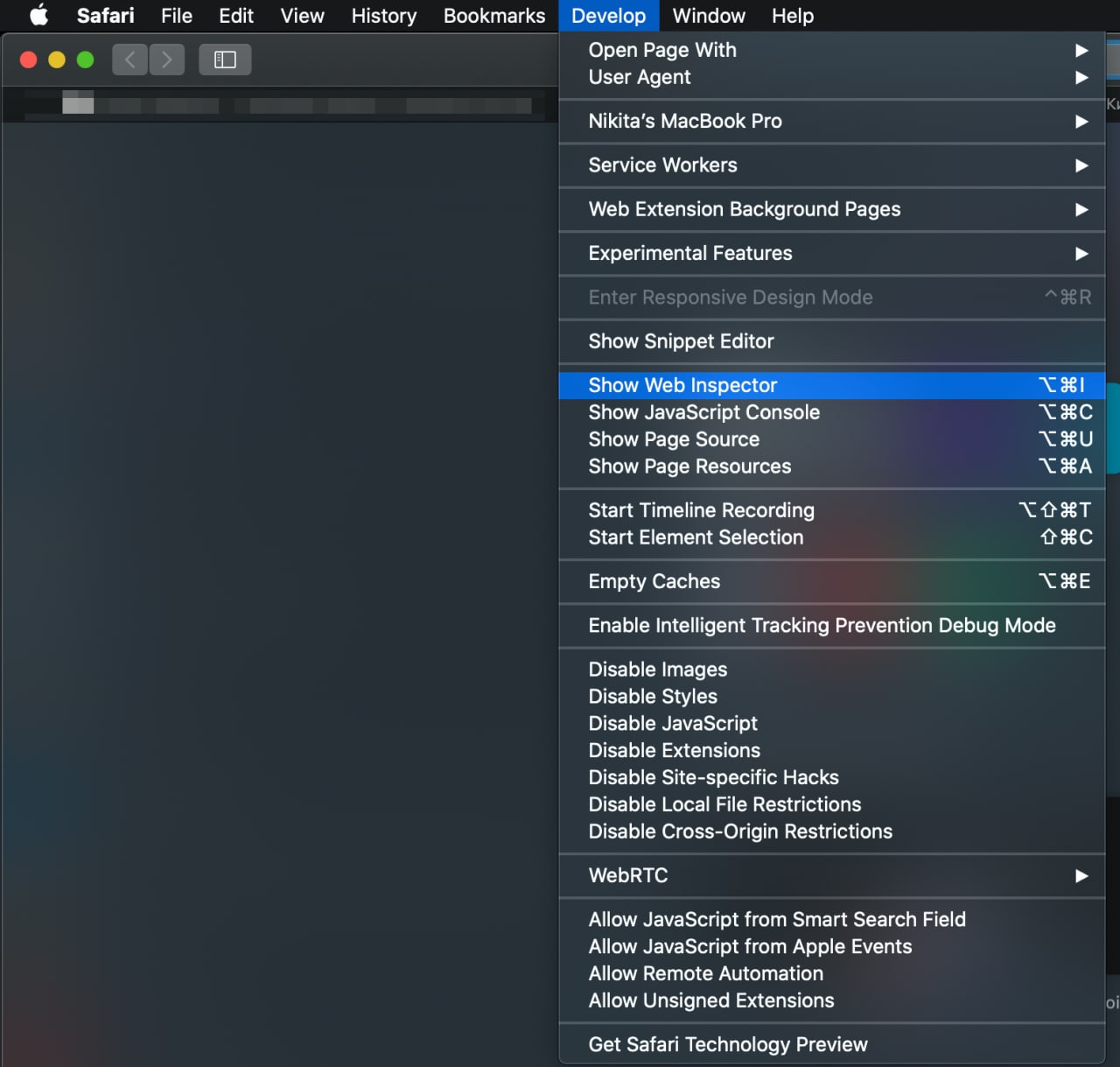1120x1067 pixels.
Task: Toggle Disable Extensions
Action: point(832,751)
